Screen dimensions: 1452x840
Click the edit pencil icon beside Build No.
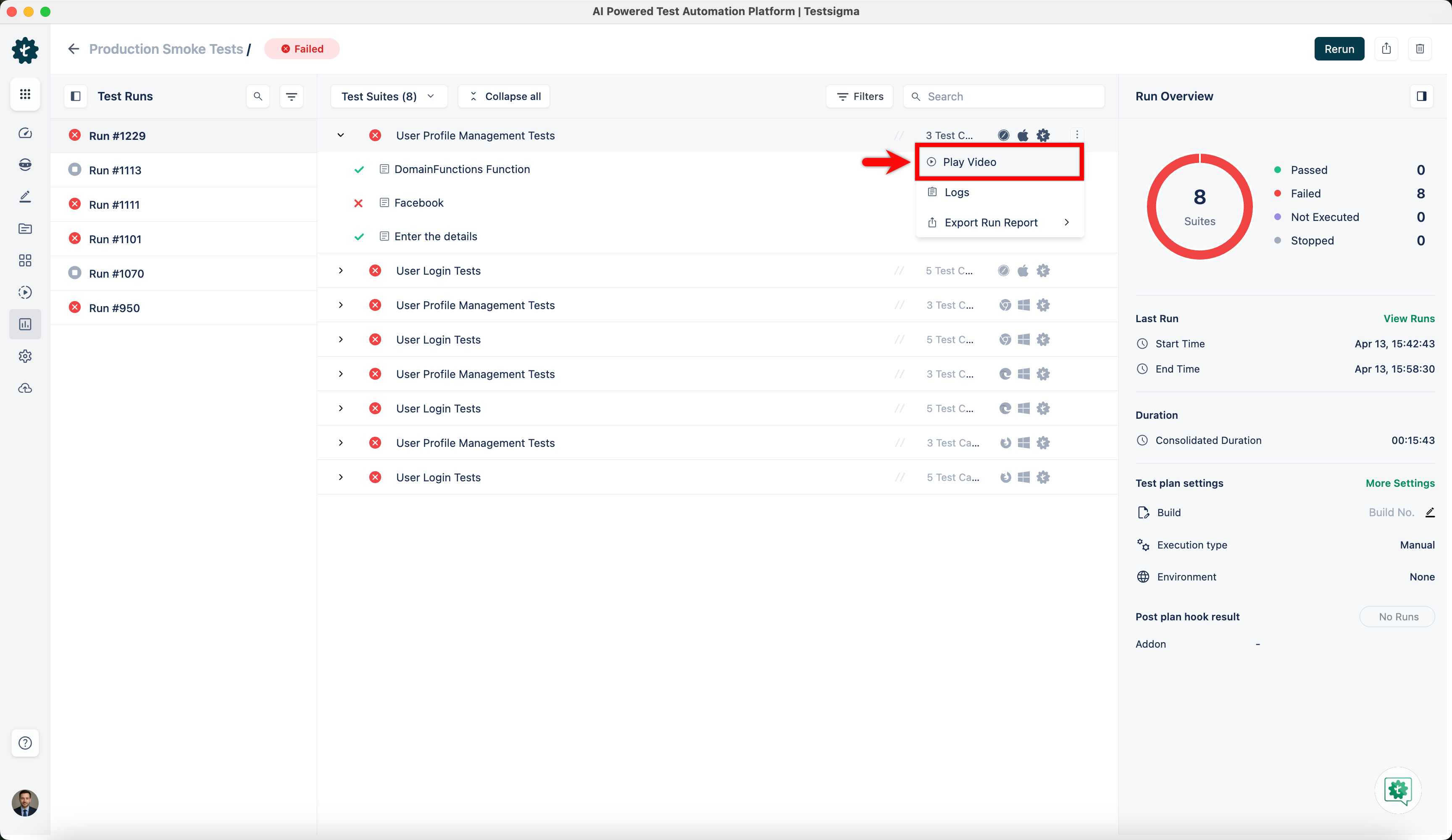click(x=1430, y=512)
